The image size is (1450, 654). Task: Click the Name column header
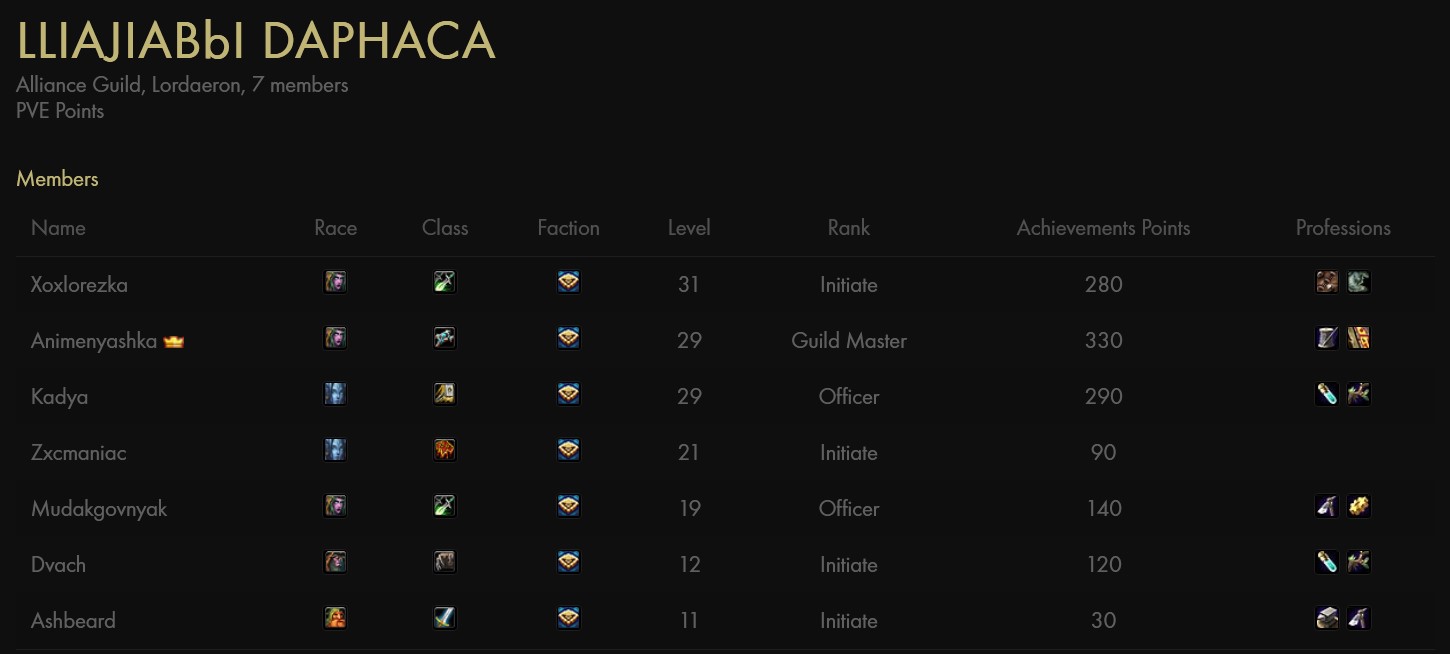click(58, 228)
